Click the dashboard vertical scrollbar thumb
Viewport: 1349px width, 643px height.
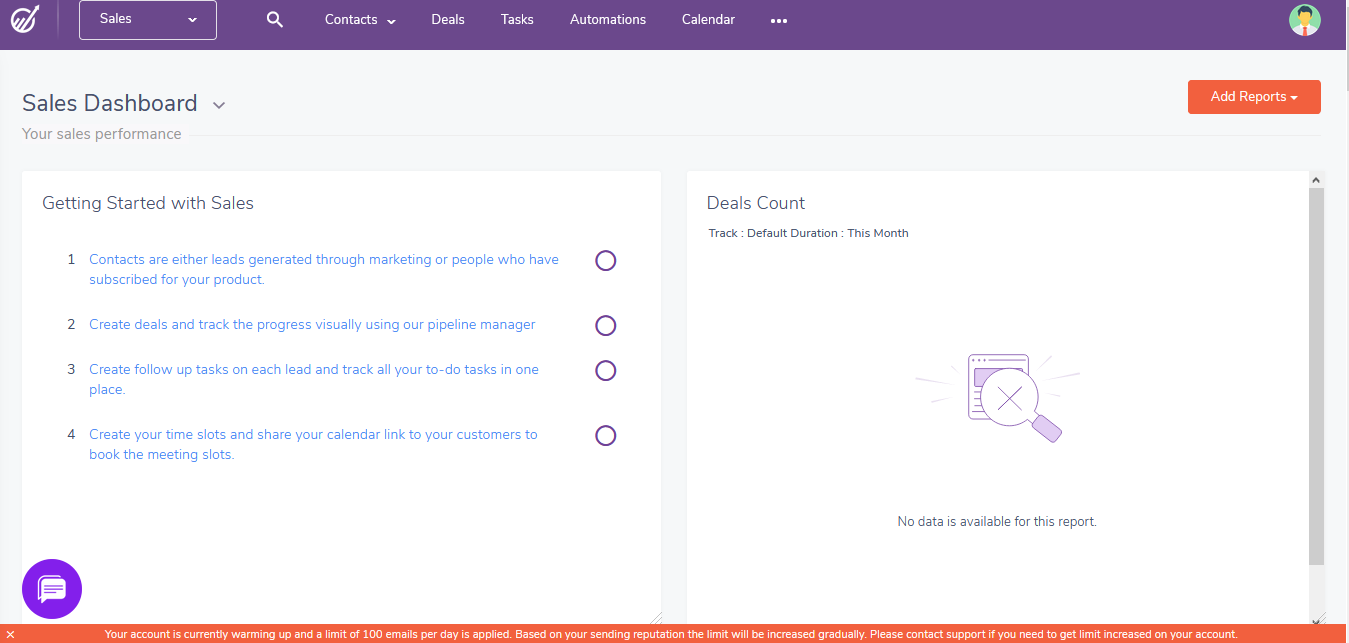[1316, 376]
